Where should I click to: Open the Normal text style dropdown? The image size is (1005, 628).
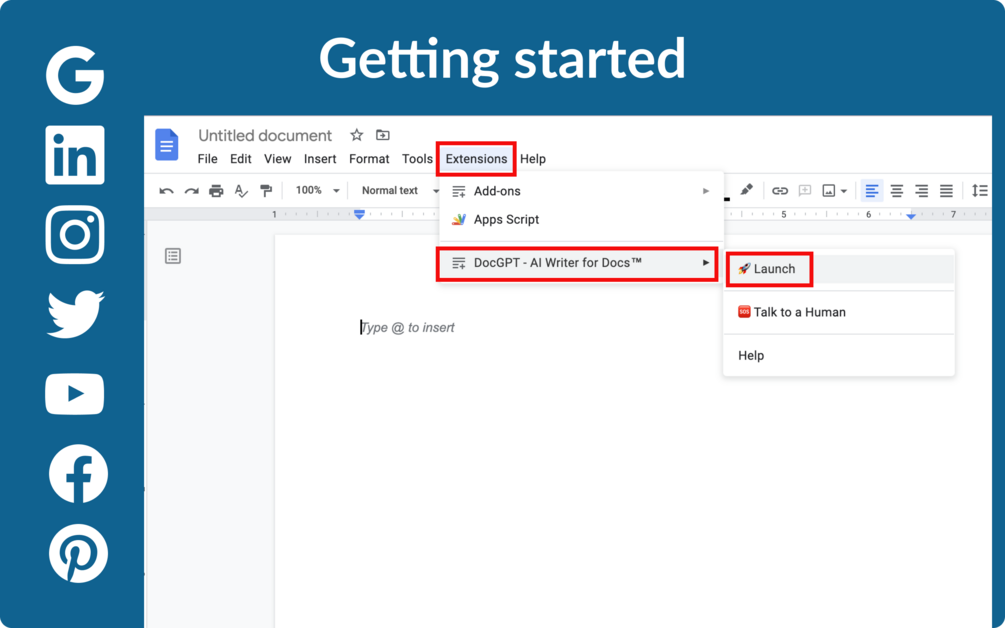399,190
